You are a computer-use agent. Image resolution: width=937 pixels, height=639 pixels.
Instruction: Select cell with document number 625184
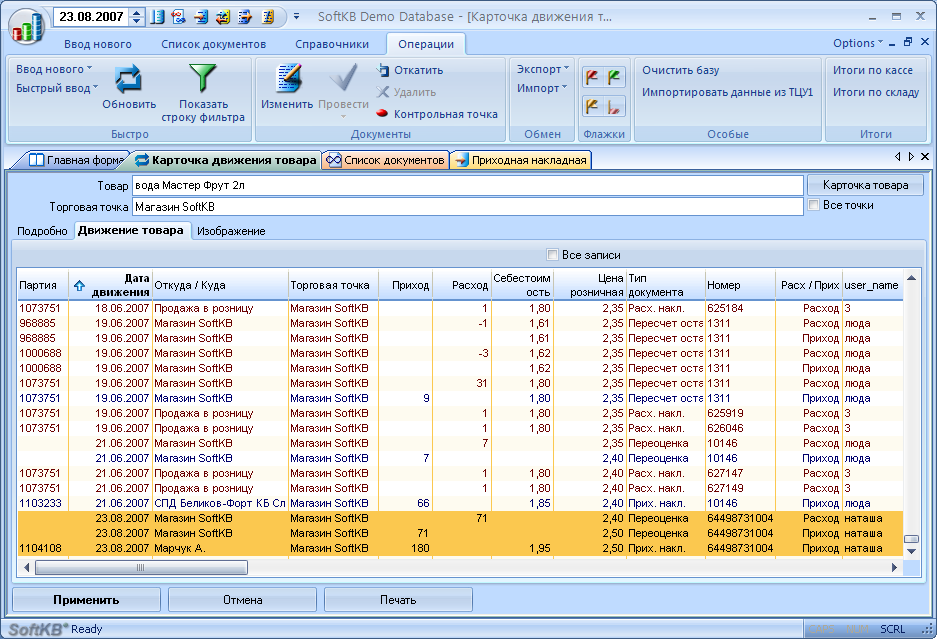740,308
